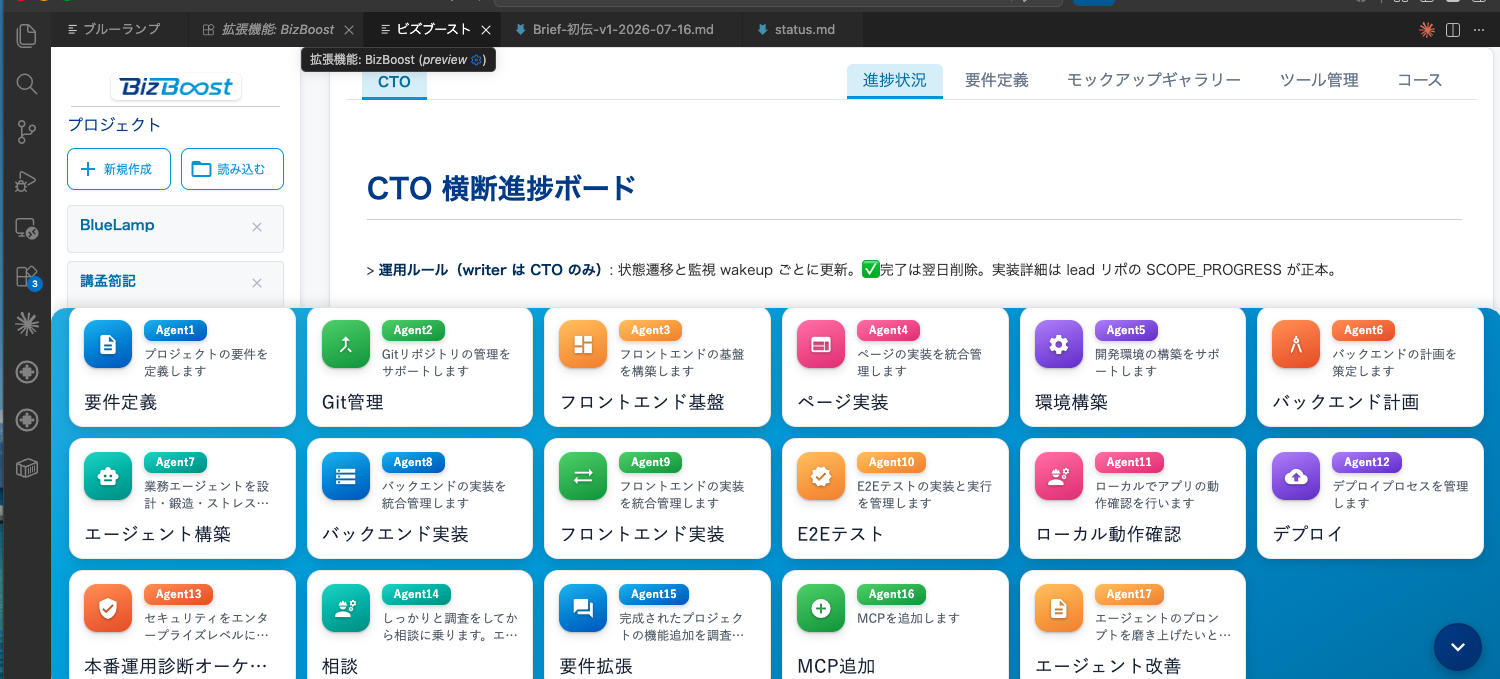This screenshot has height=679, width=1500.
Task: Collapse the agent panel with chevron-down button
Action: pos(1458,647)
